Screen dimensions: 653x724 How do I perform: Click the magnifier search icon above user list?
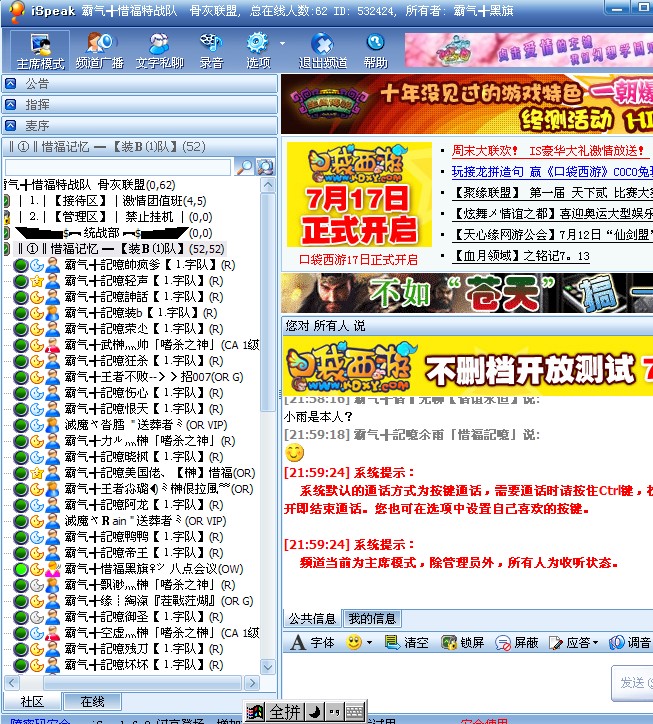[x=244, y=167]
